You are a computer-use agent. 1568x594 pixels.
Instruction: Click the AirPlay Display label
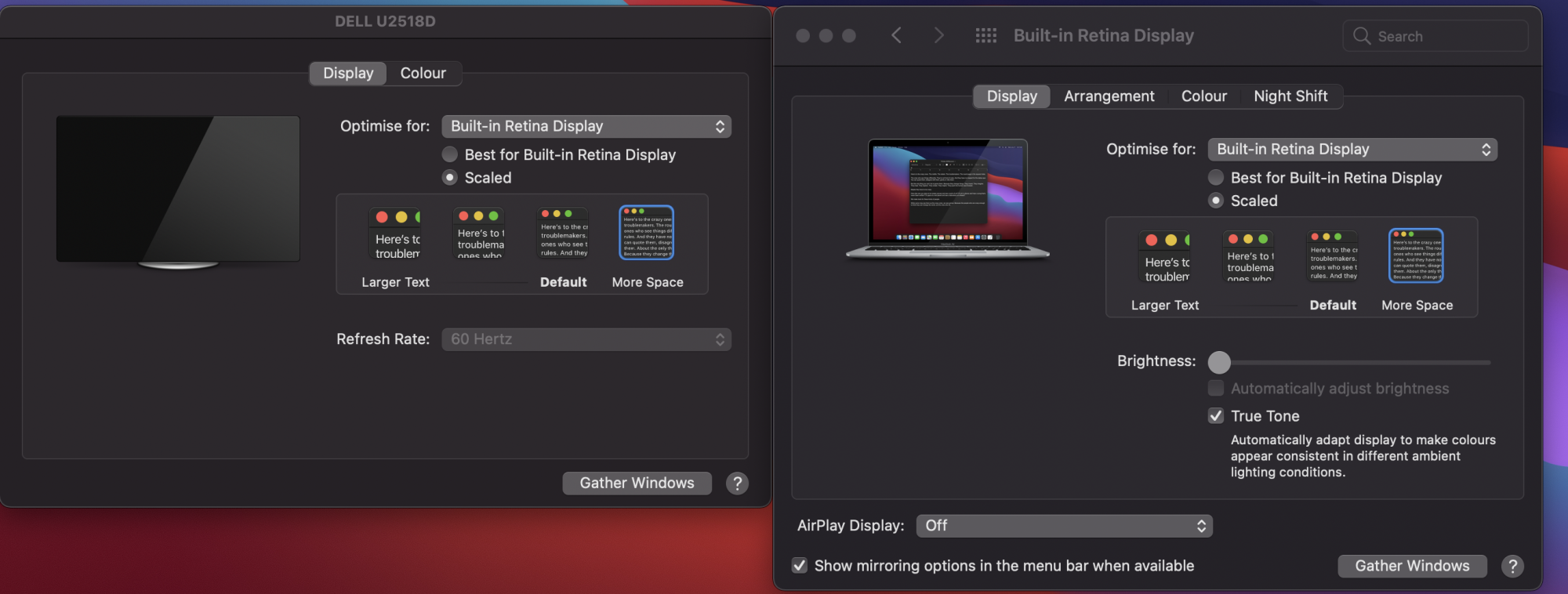[x=851, y=526]
